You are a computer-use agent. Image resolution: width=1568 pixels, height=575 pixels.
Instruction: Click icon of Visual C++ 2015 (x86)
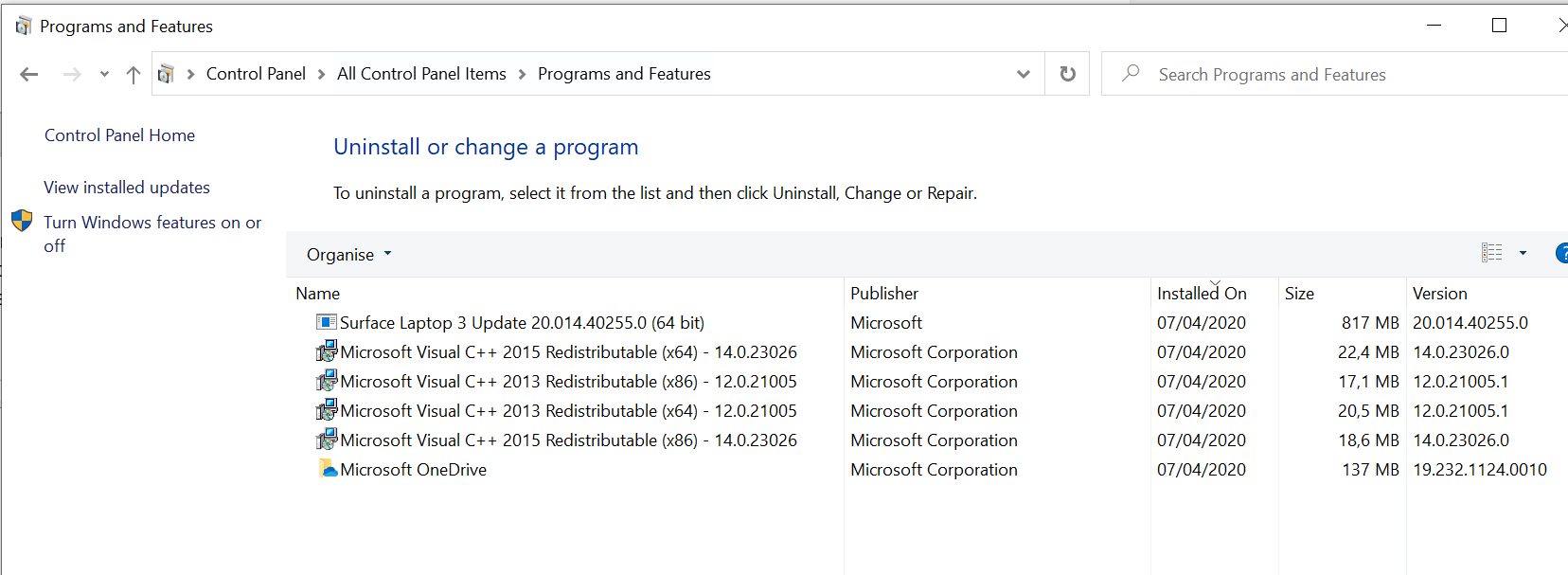pyautogui.click(x=327, y=440)
